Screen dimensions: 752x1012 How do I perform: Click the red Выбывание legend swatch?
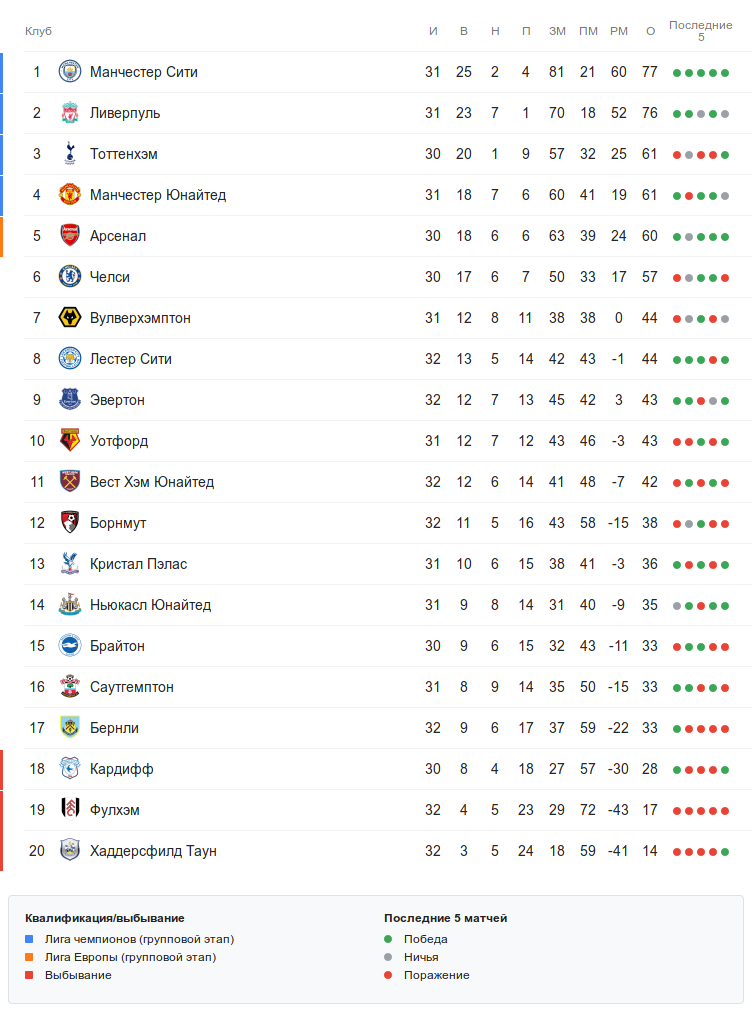tap(30, 975)
